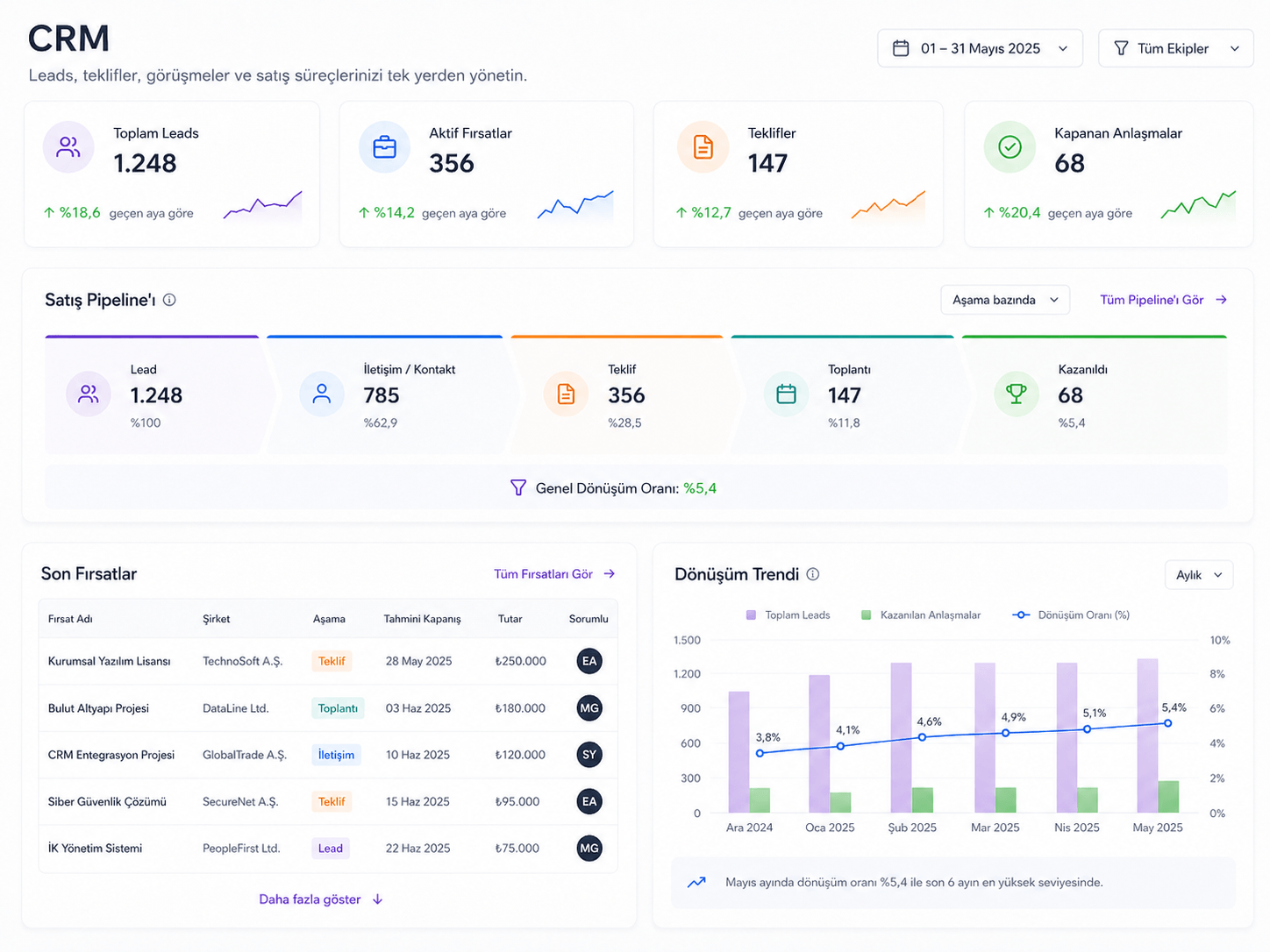Click the 03 Haz 2025 closing date cell
Viewport: 1270px width, 952px height.
tap(418, 708)
